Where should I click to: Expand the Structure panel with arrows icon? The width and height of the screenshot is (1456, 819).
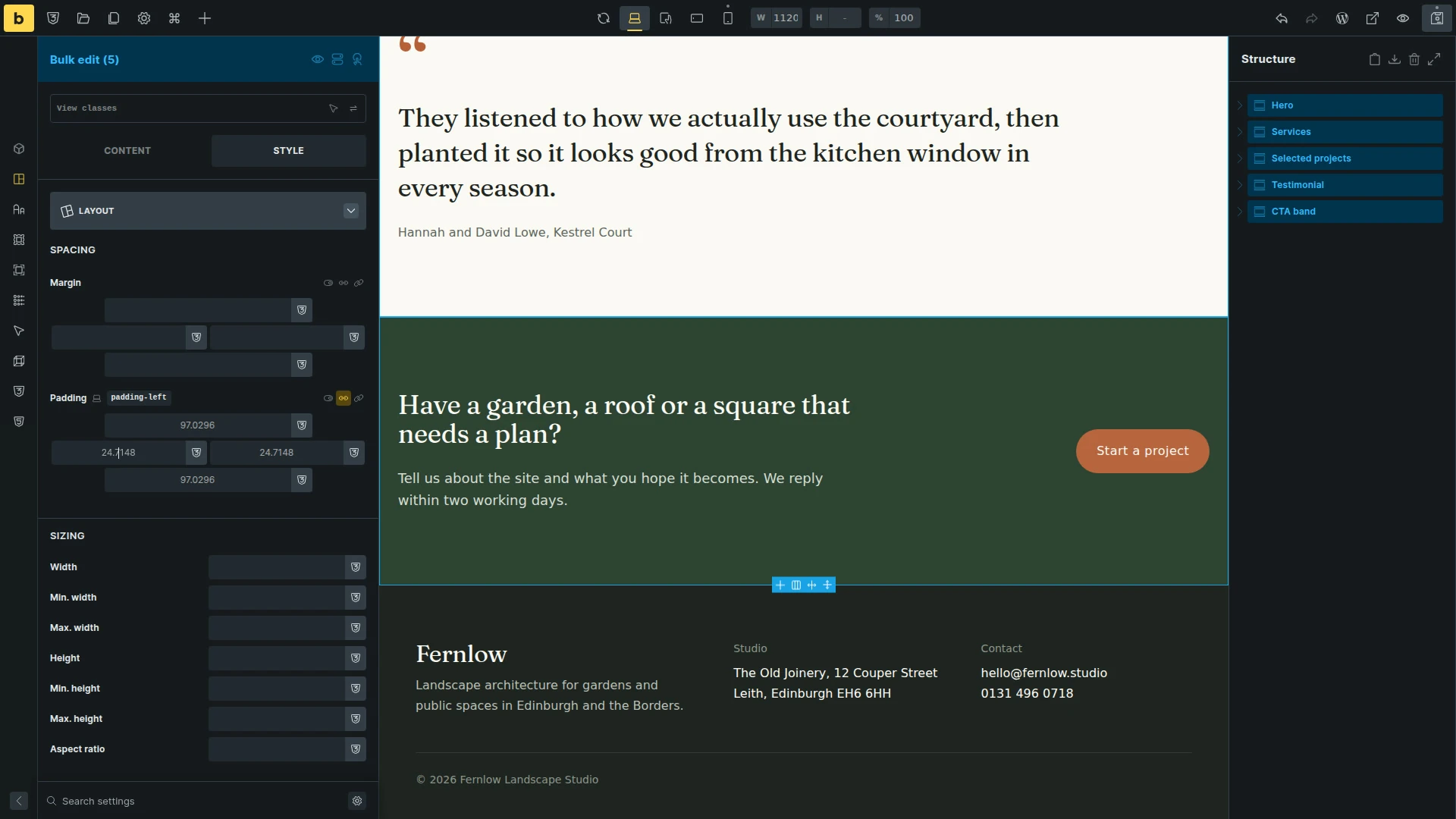[x=1434, y=59]
